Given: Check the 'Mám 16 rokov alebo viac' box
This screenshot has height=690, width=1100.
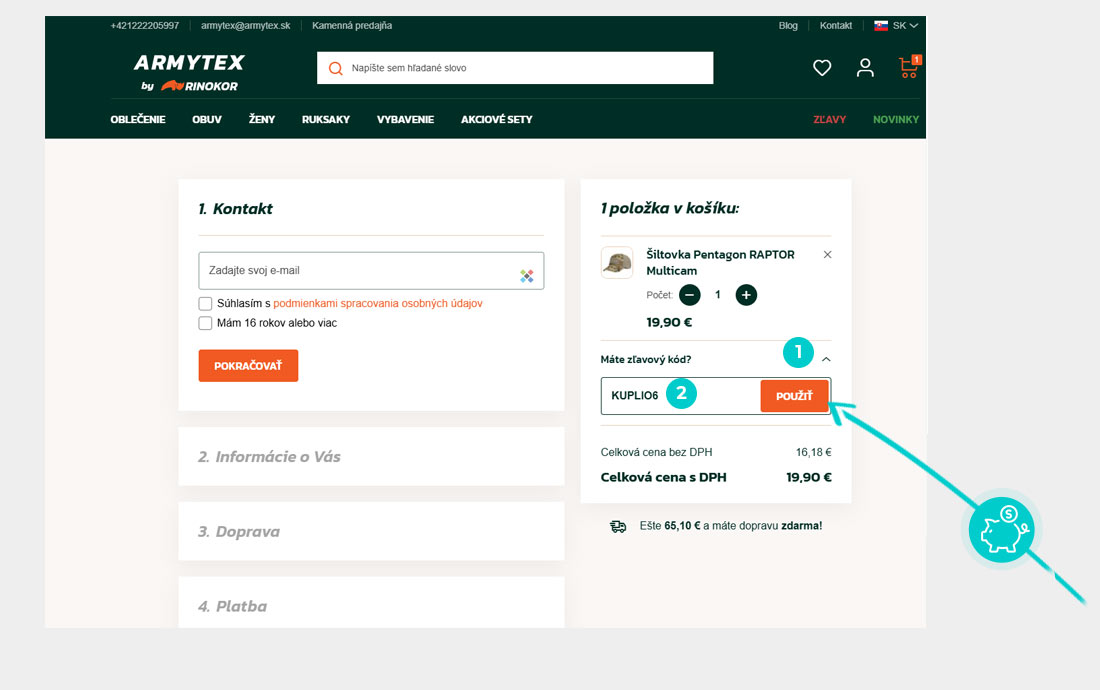Looking at the screenshot, I should click(x=205, y=323).
